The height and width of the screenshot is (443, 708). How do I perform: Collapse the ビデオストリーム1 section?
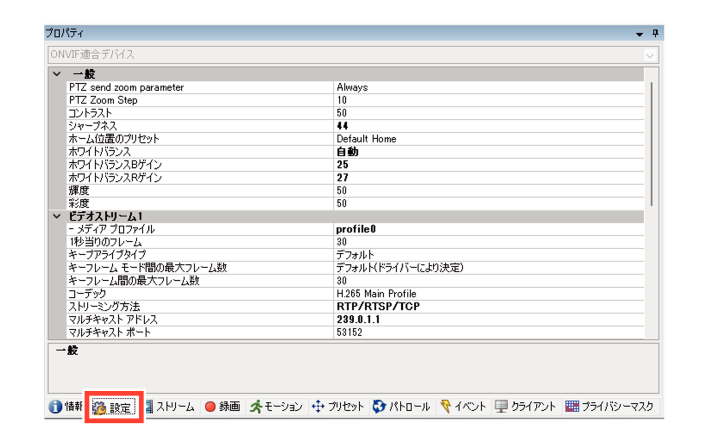tap(57, 216)
